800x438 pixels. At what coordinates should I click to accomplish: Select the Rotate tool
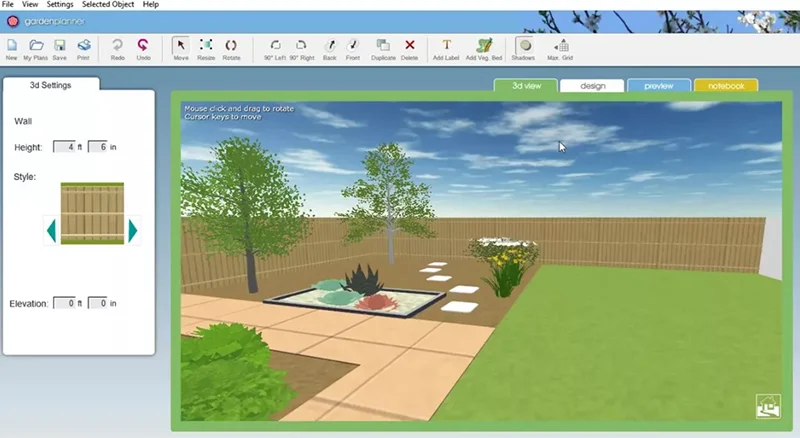(231, 46)
